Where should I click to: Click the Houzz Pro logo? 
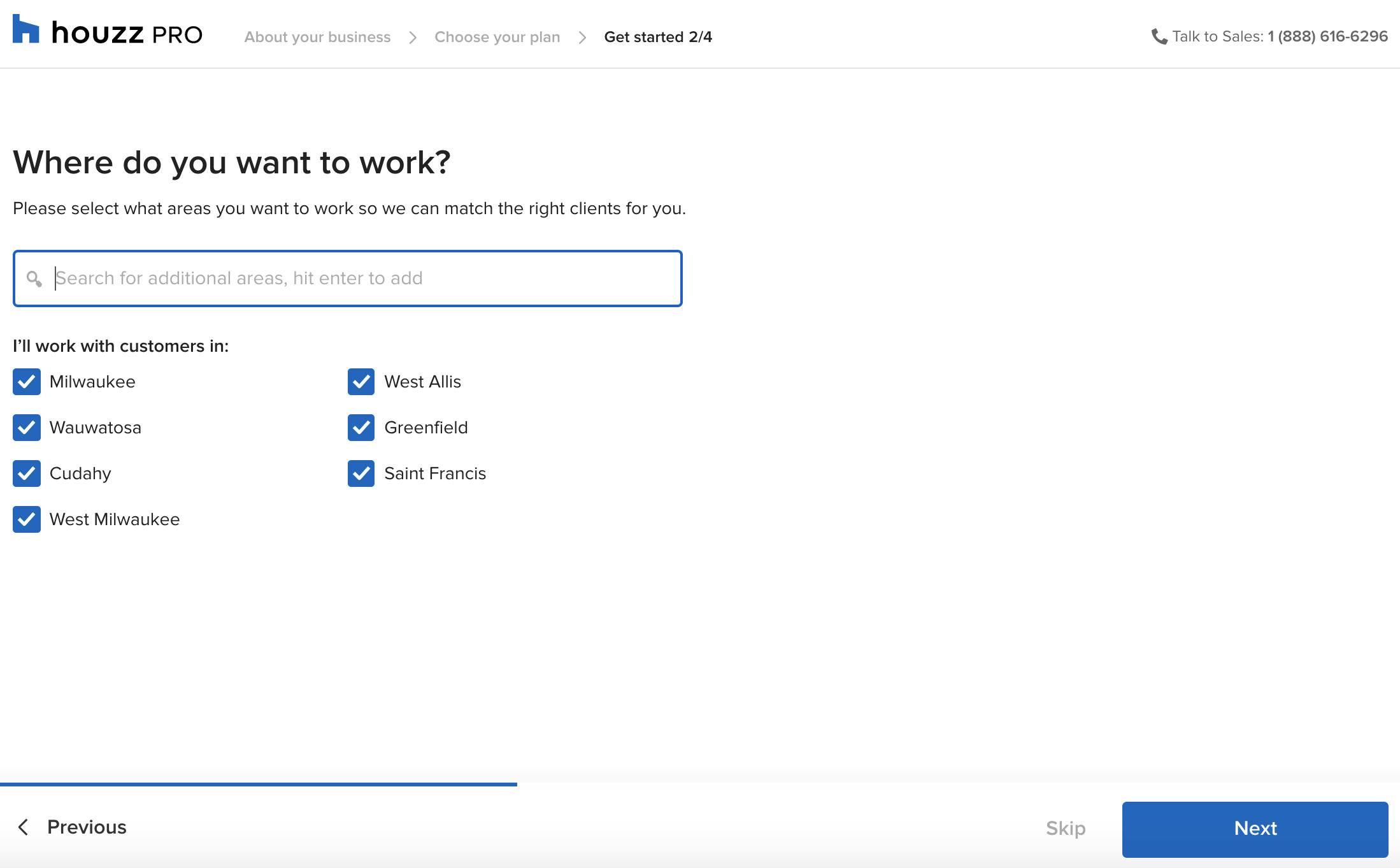[x=106, y=34]
